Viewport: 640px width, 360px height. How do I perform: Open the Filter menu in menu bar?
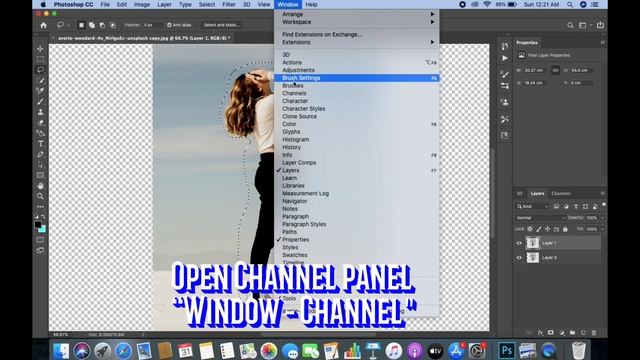point(229,4)
